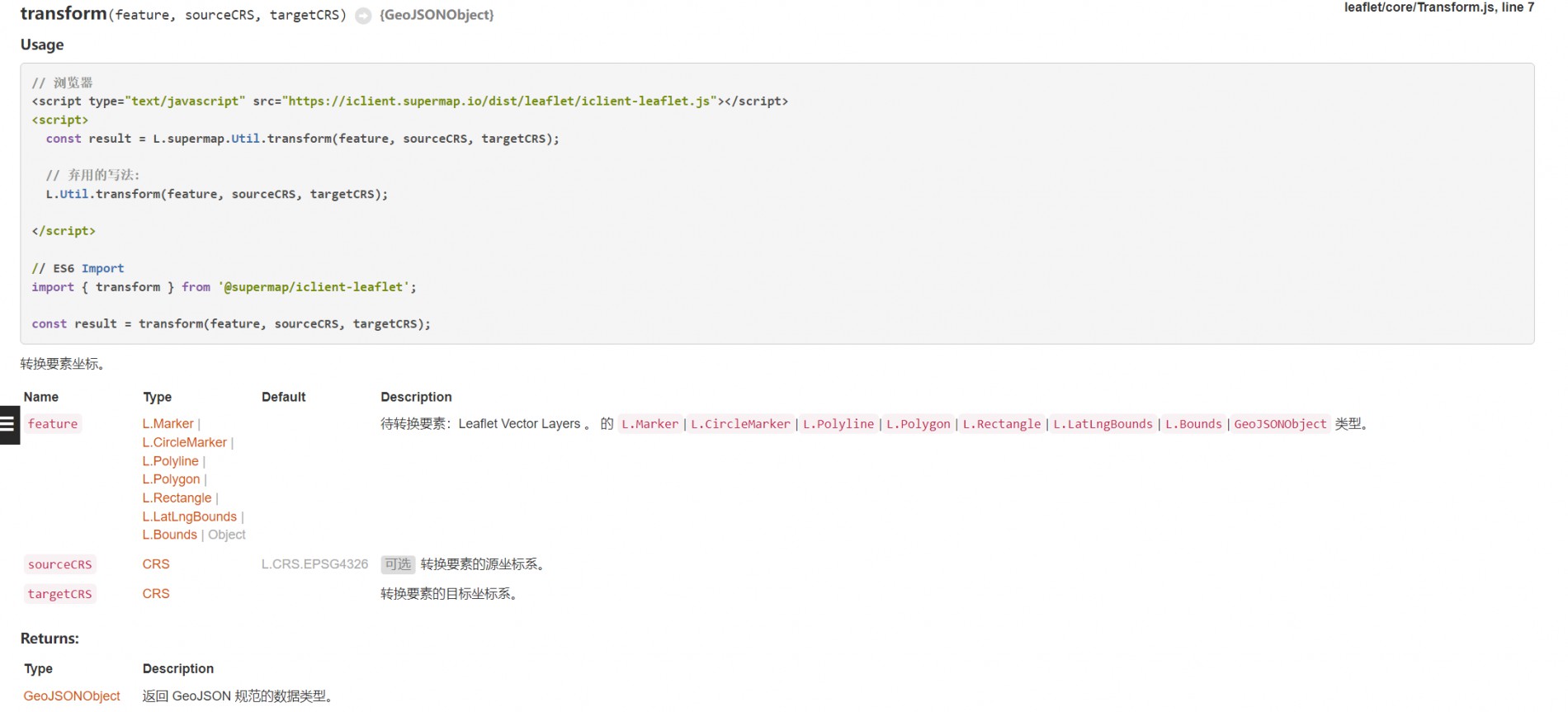Click the targetCRS parameter name
This screenshot has height=712, width=1568.
click(60, 594)
